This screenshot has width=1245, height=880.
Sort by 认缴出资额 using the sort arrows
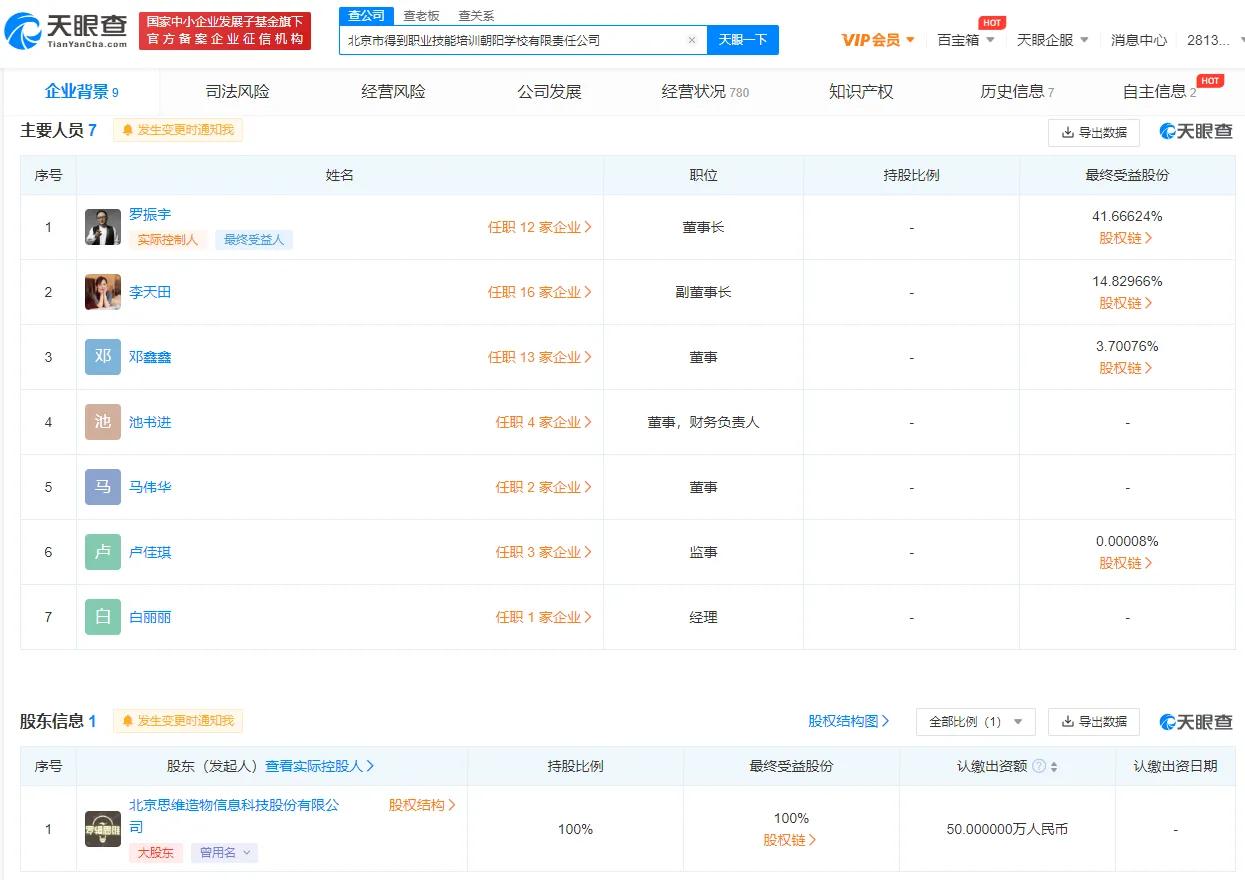(x=1054, y=767)
